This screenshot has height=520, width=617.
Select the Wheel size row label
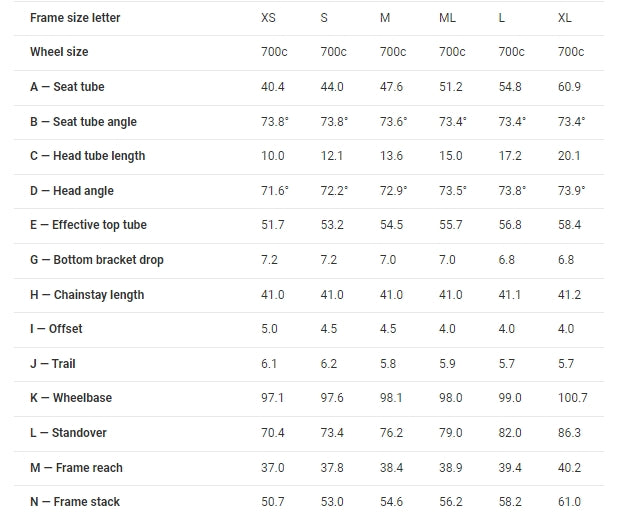[x=59, y=52]
